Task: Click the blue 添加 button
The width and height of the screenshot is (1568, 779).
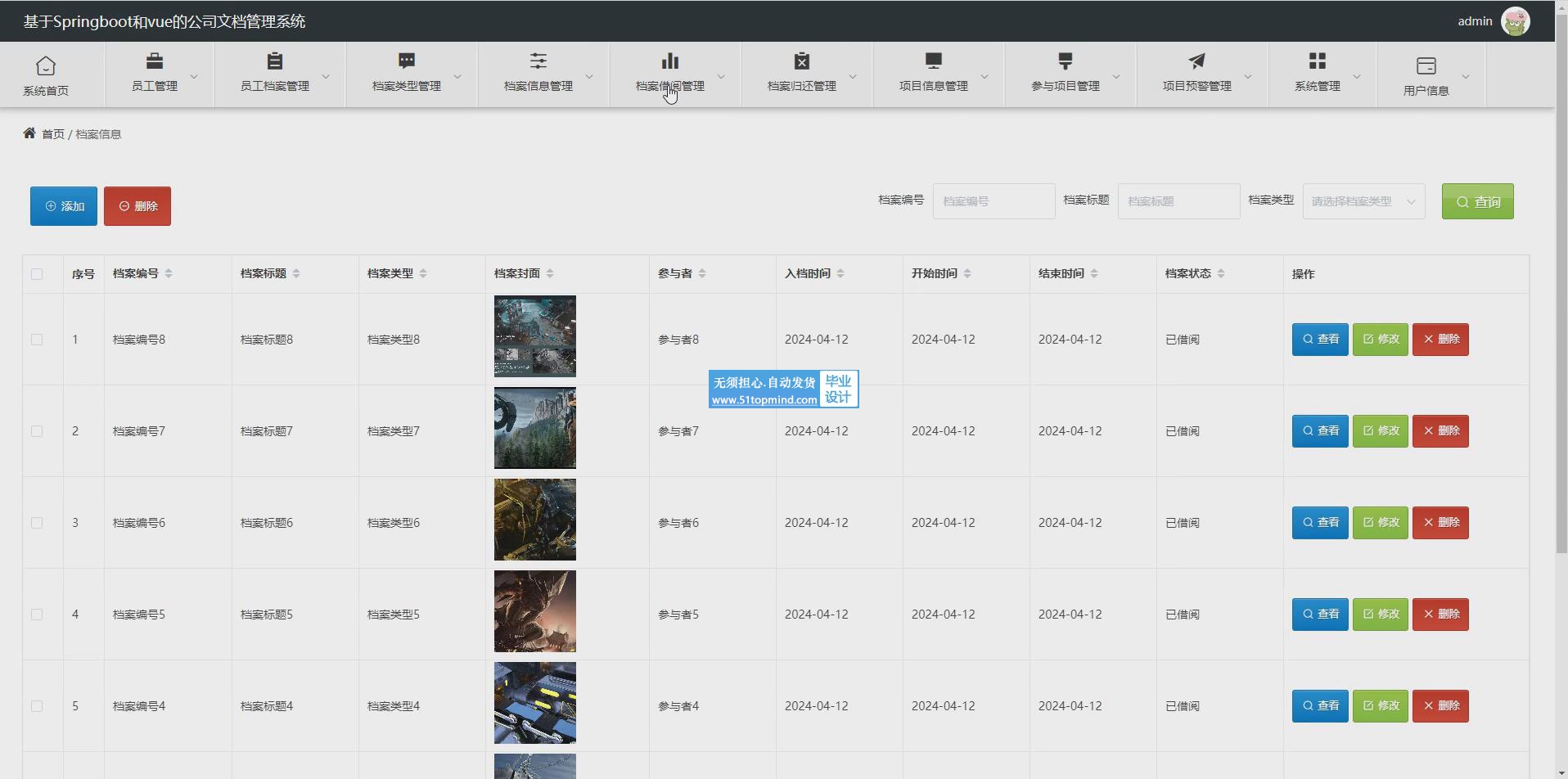Action: (x=64, y=206)
